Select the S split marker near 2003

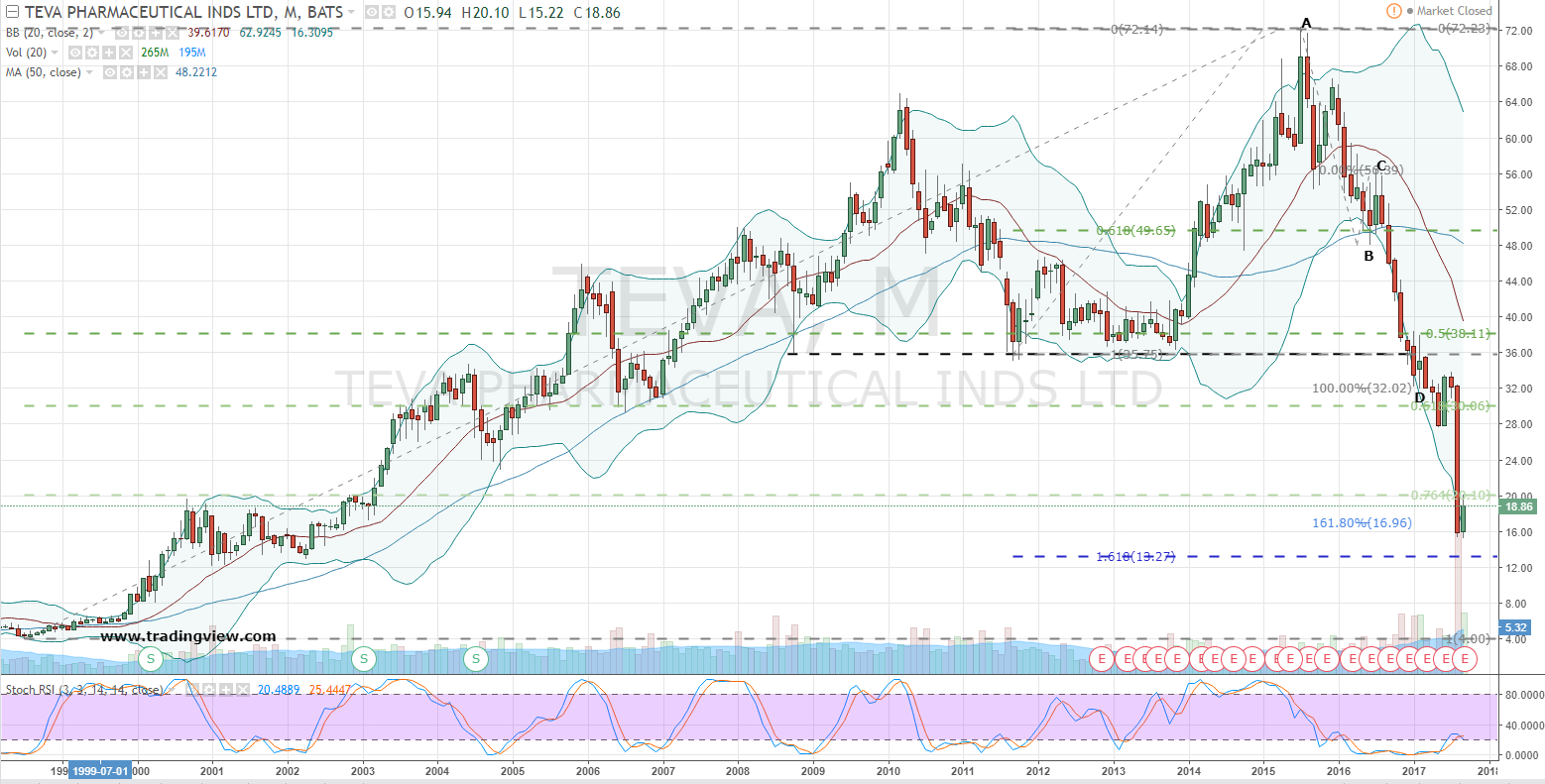pos(363,658)
